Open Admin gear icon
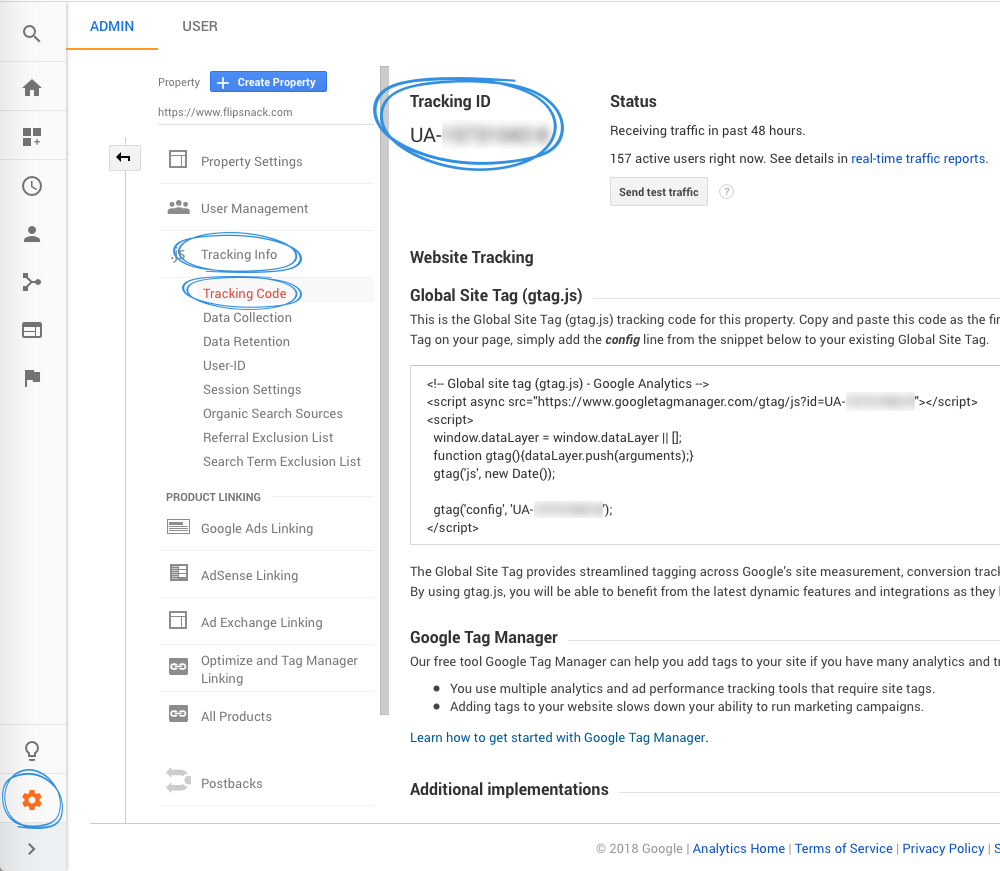Image resolution: width=1000 pixels, height=871 pixels. pyautogui.click(x=32, y=800)
